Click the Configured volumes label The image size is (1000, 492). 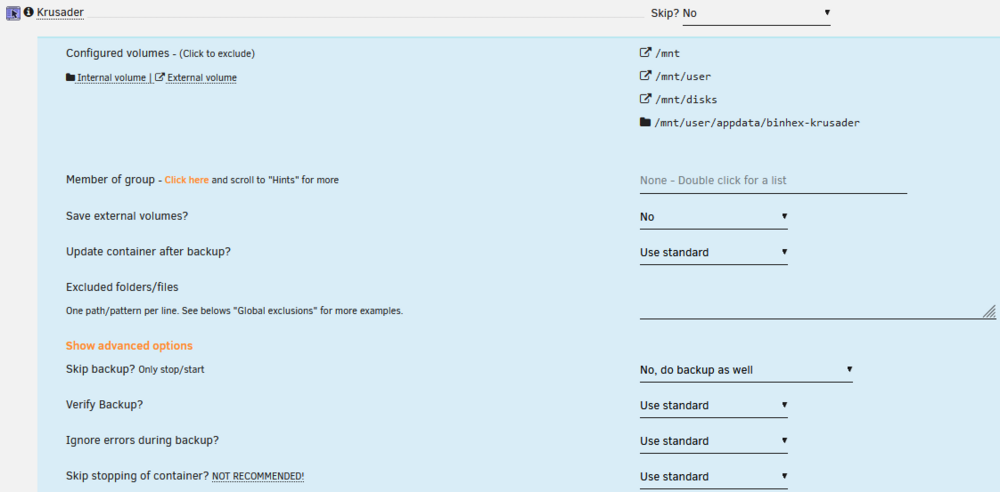point(118,54)
